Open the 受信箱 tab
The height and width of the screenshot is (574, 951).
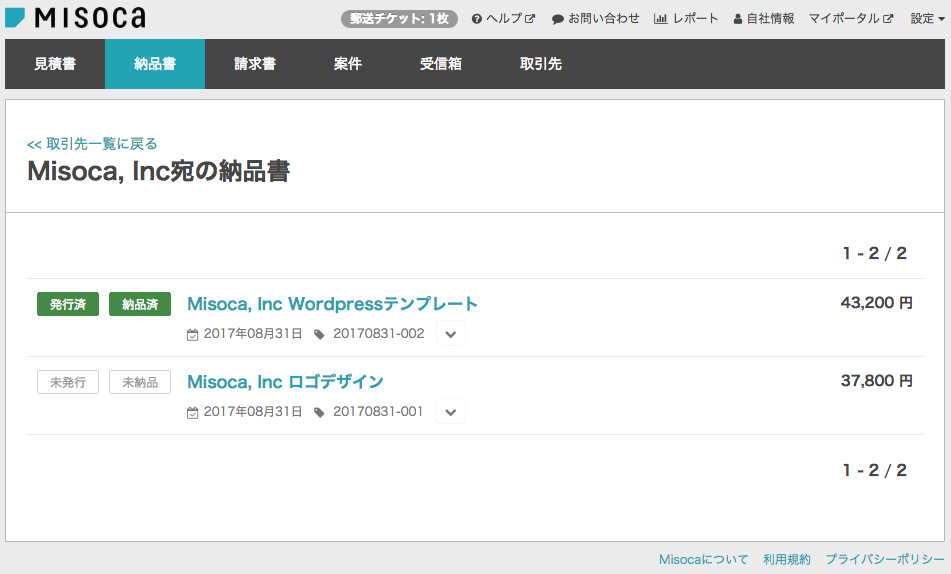(x=441, y=64)
